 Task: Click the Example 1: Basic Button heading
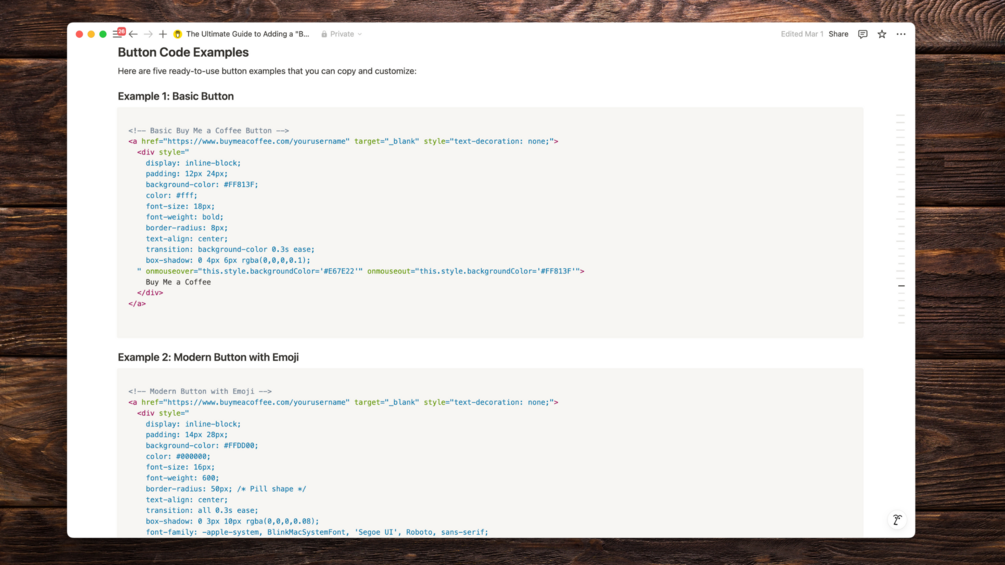(176, 96)
